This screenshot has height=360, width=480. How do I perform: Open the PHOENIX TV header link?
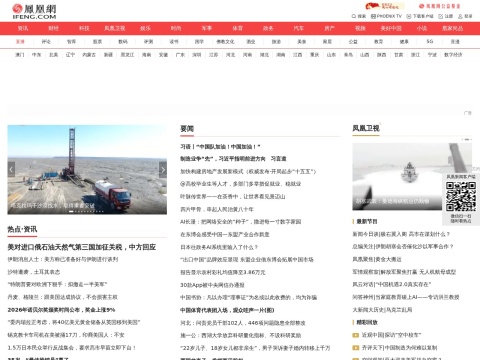[x=386, y=16]
